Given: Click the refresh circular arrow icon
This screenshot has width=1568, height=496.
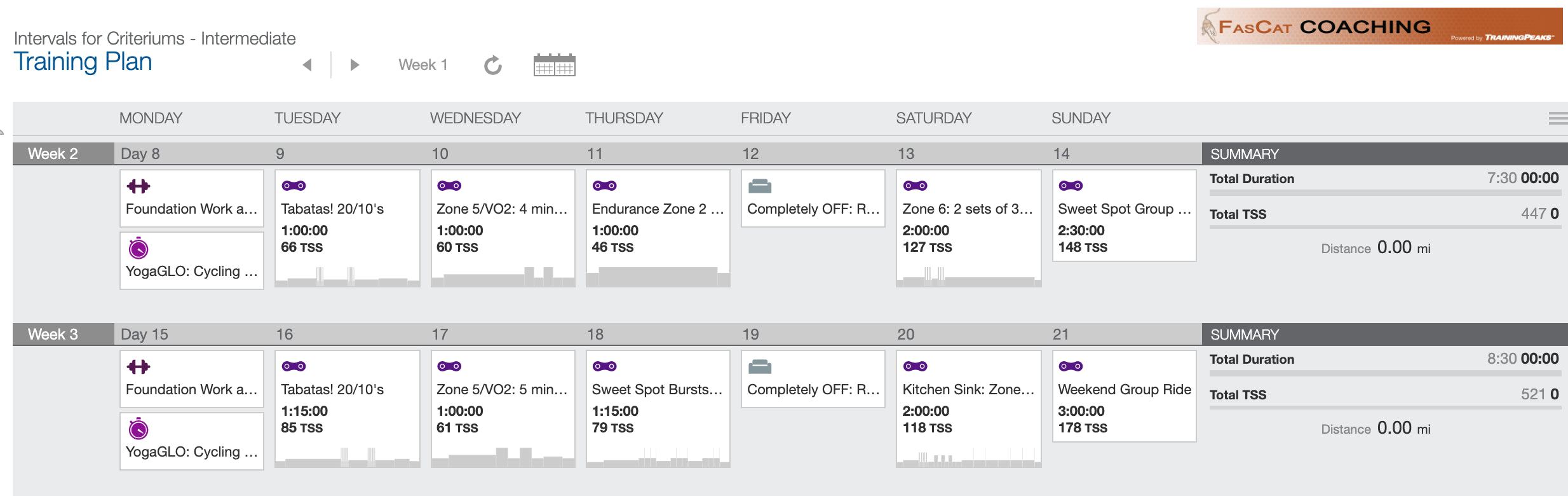Looking at the screenshot, I should coord(493,65).
